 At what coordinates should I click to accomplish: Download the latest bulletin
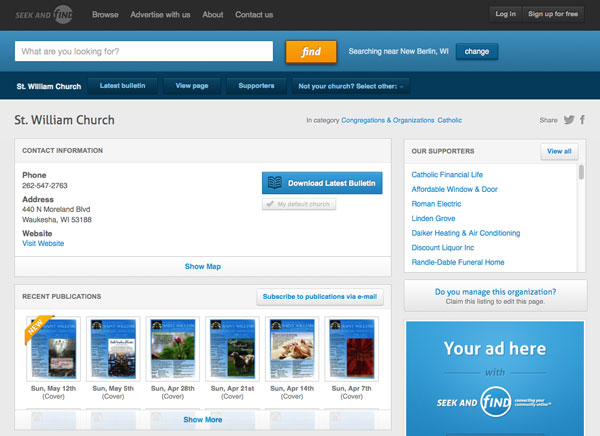coord(322,183)
